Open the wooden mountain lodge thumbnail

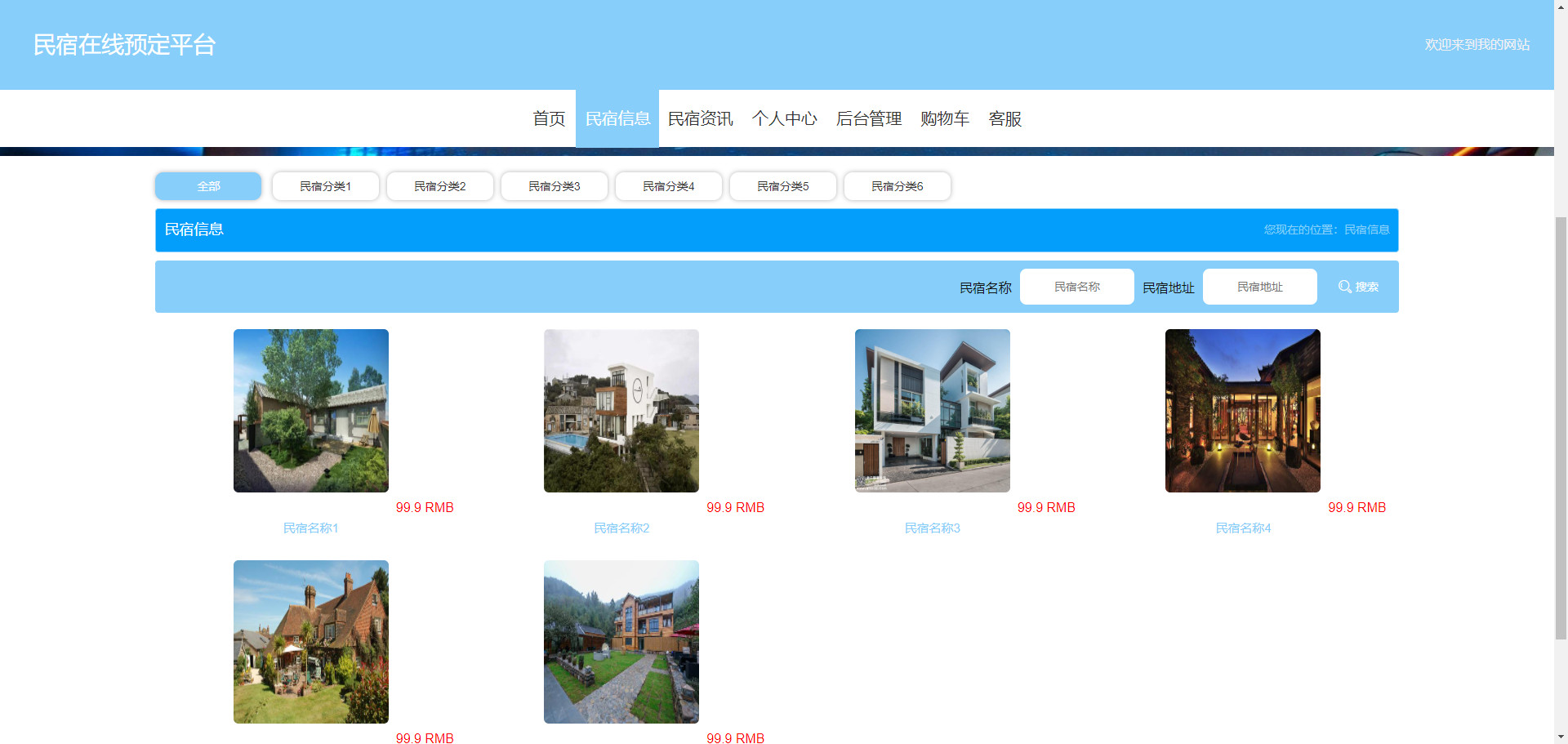tap(621, 642)
